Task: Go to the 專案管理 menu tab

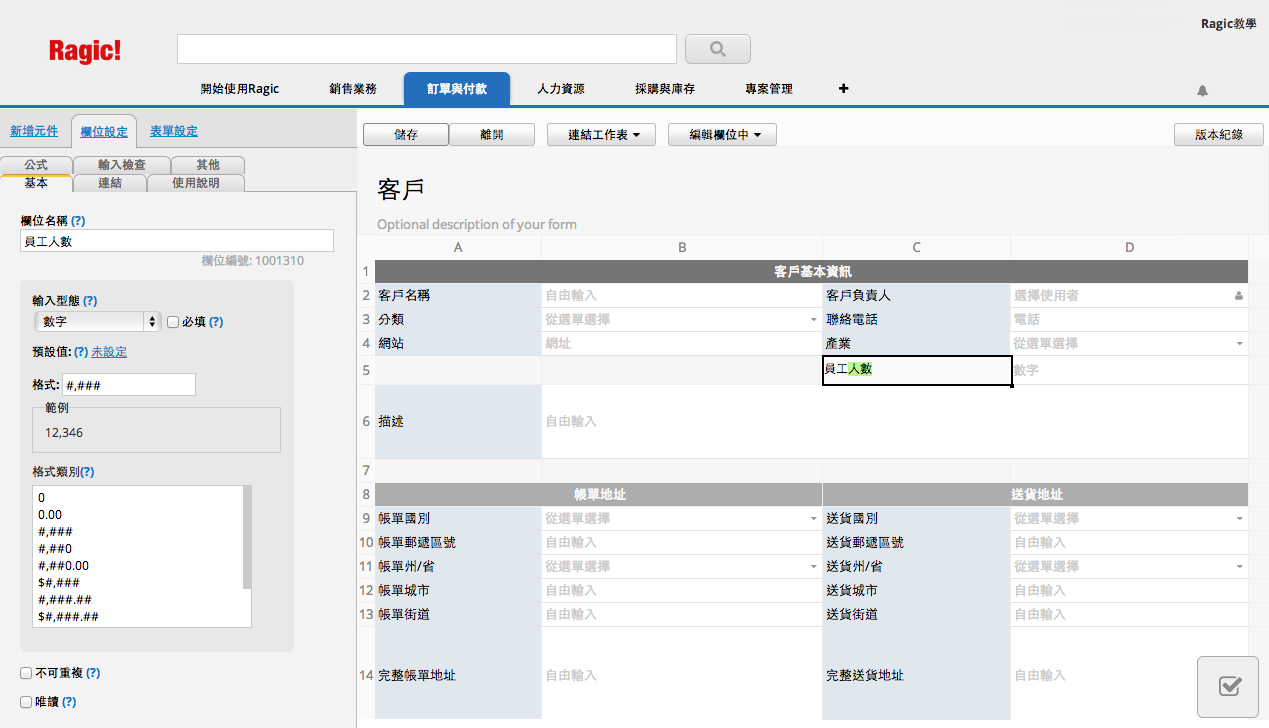Action: [x=769, y=89]
